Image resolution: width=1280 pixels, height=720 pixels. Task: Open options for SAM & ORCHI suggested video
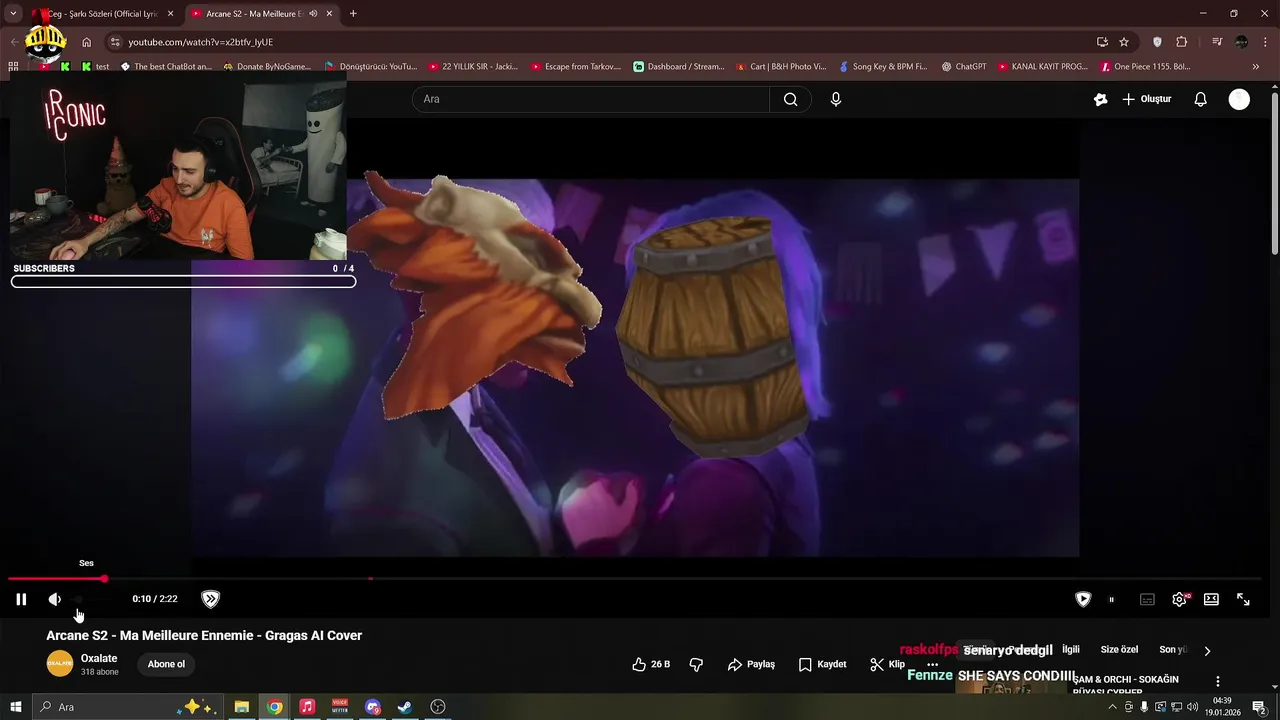[x=1217, y=681]
